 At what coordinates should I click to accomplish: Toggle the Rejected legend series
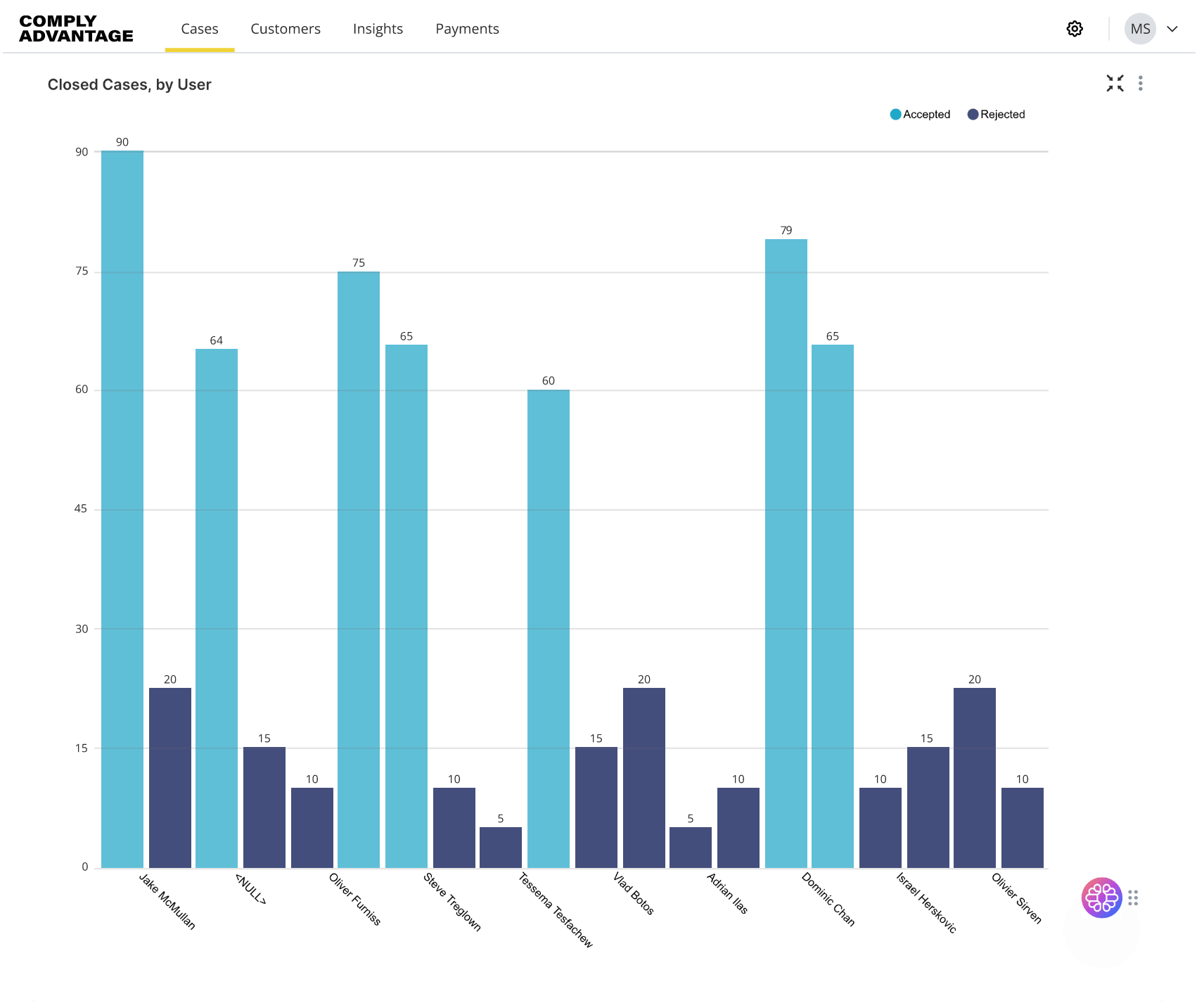coord(997,115)
